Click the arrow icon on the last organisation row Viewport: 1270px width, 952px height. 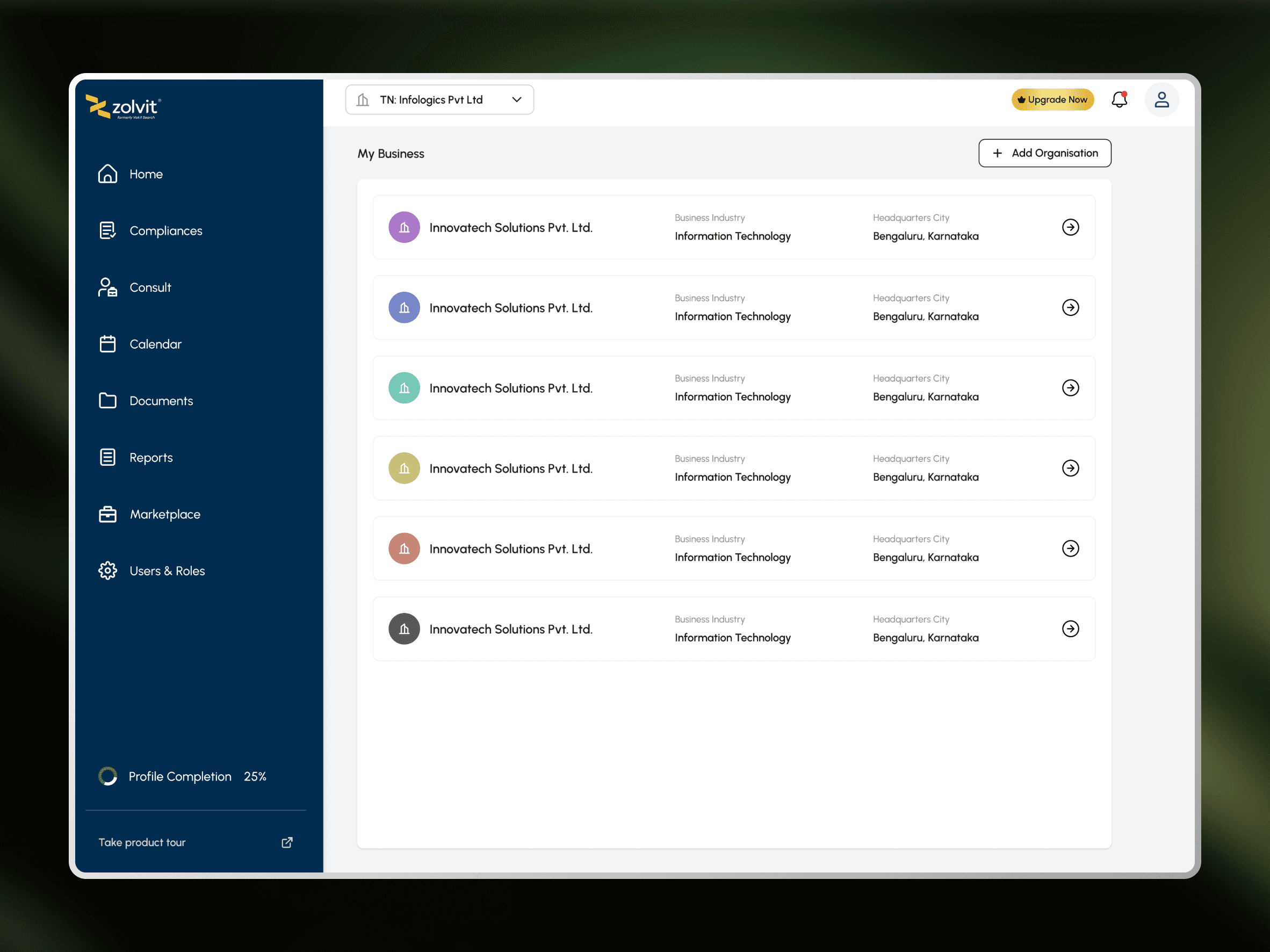(x=1070, y=629)
